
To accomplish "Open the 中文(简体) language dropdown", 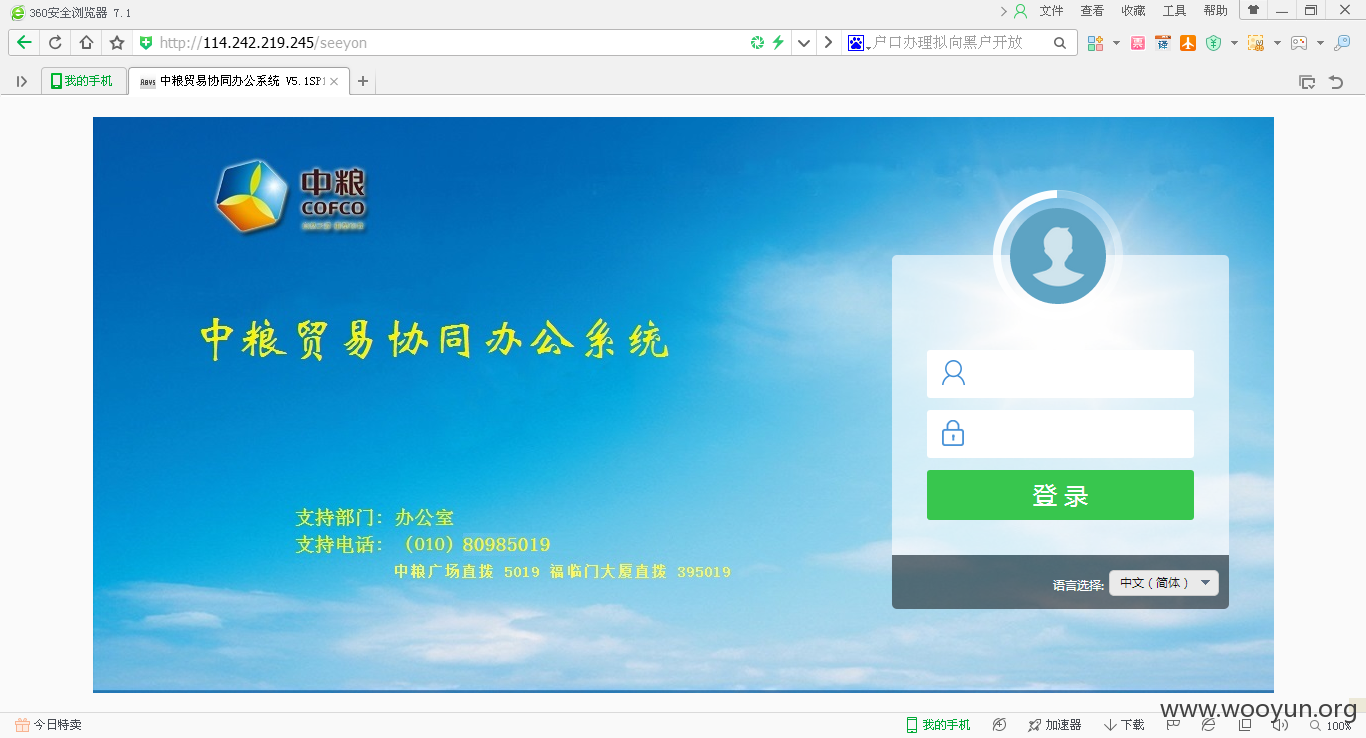I will (1164, 583).
